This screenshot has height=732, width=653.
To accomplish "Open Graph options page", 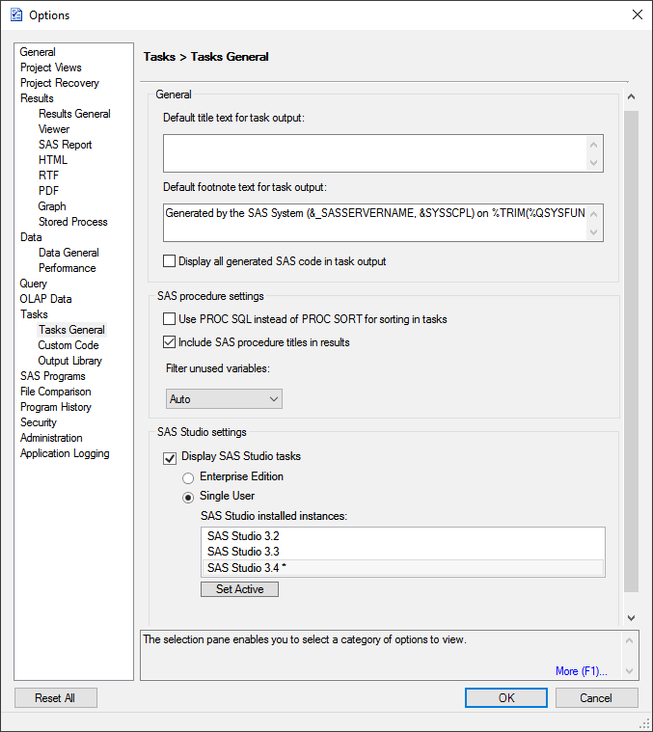I will pos(52,206).
